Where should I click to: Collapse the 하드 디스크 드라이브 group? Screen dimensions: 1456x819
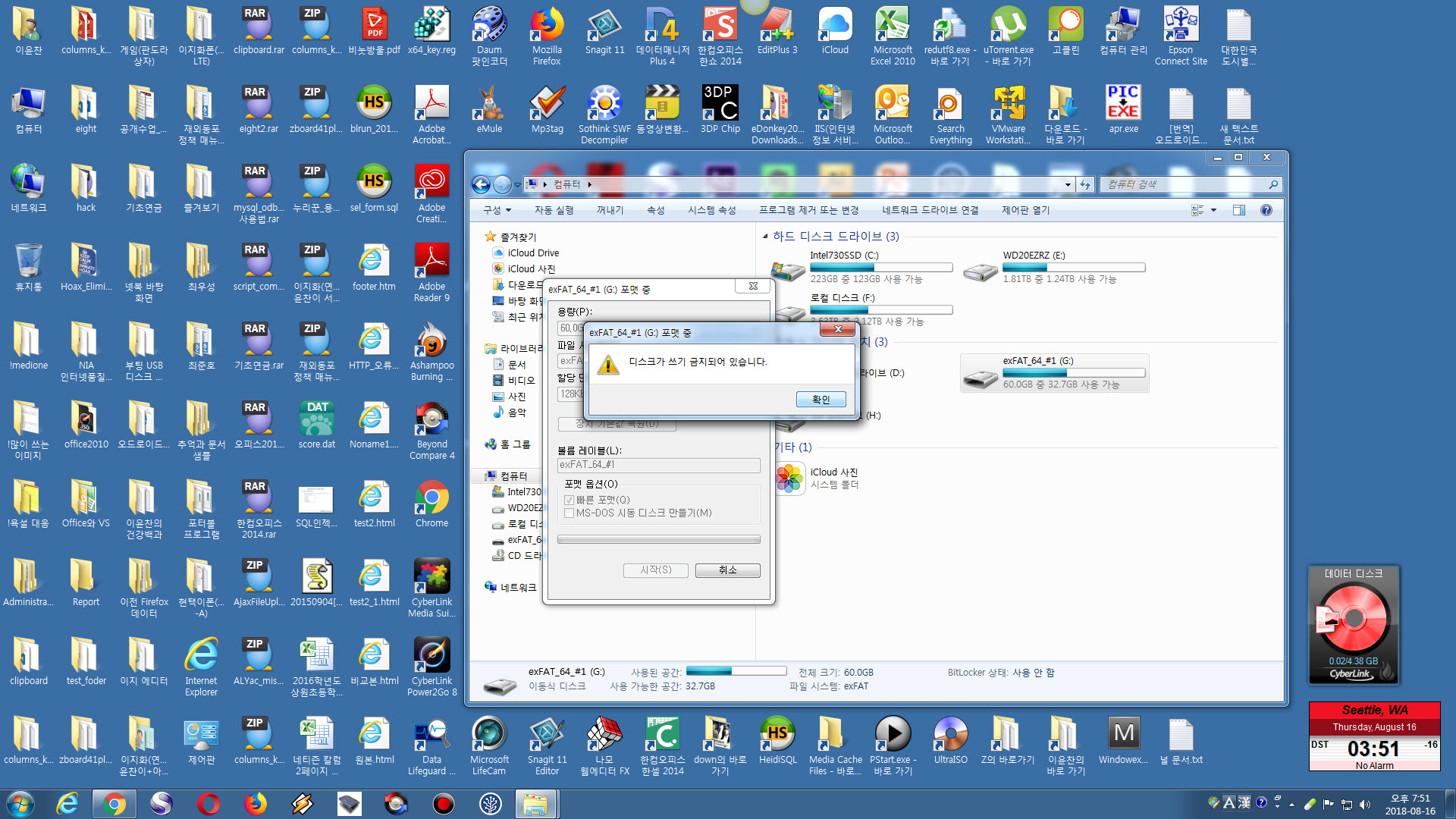click(765, 236)
